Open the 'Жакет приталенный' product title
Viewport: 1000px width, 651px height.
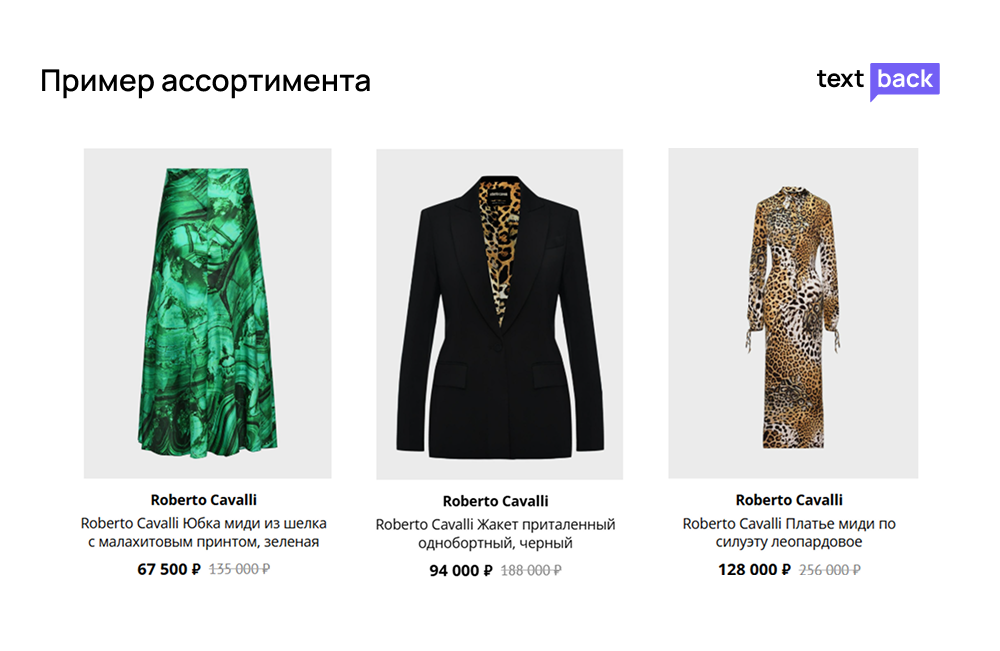pos(496,534)
